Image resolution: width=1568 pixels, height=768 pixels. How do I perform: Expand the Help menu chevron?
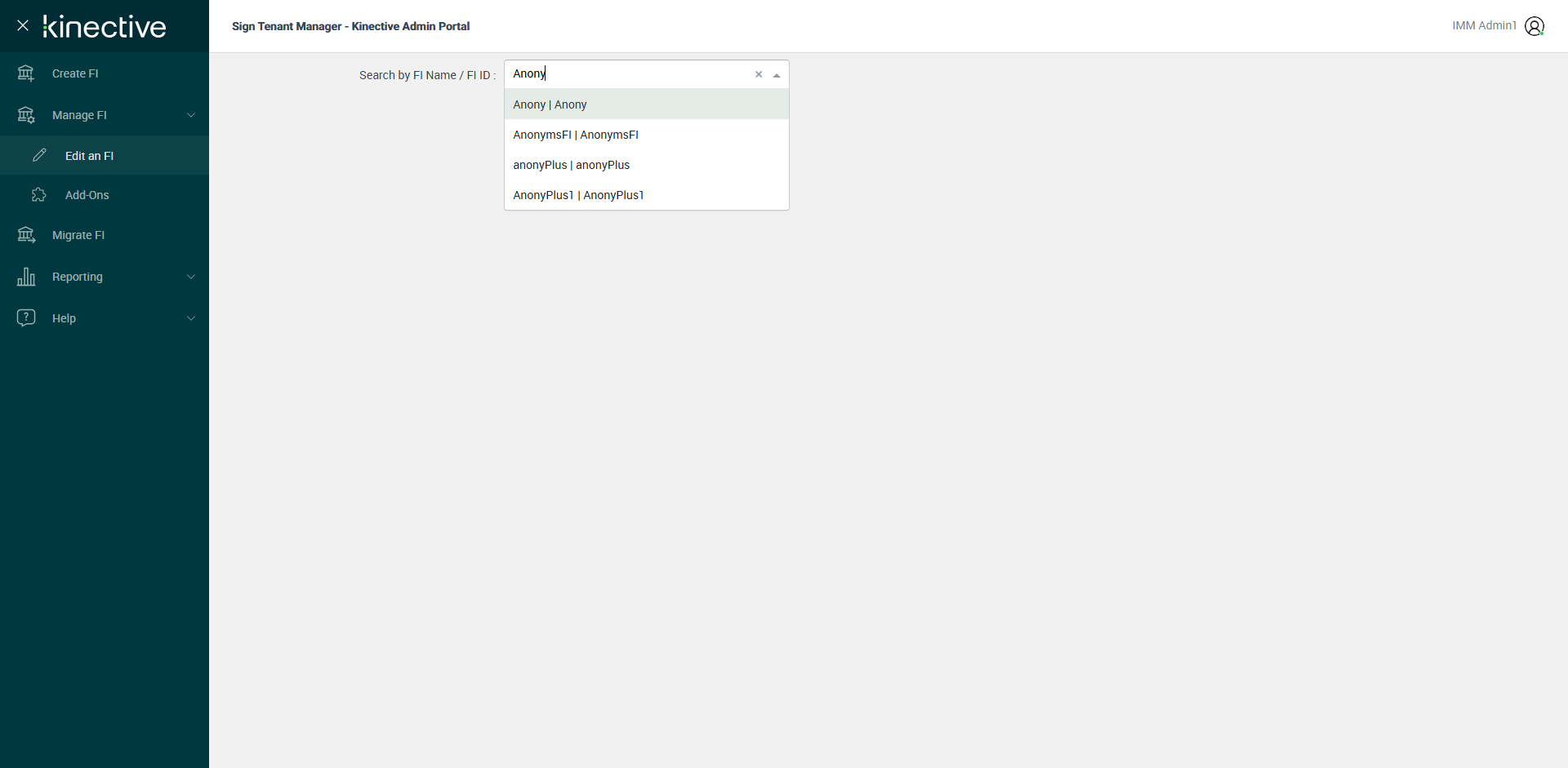pos(191,318)
